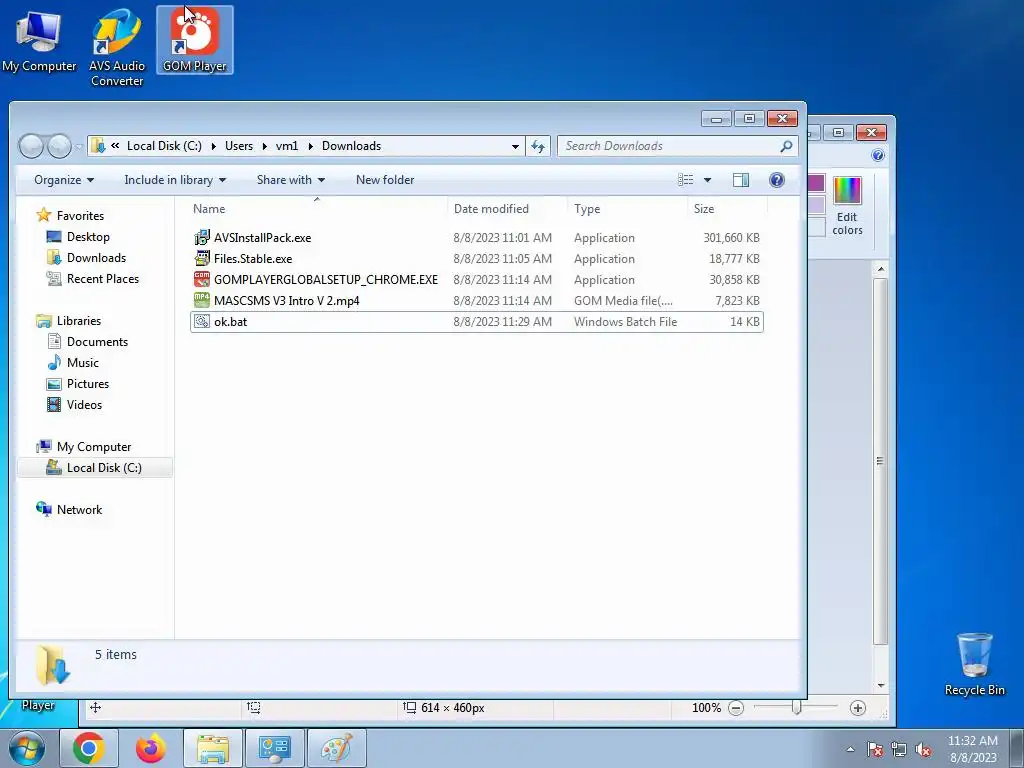Select the GOMPLAYERGLOBALSETUP_CHROME.EXE file icon
1024x768 pixels.
[x=202, y=280]
